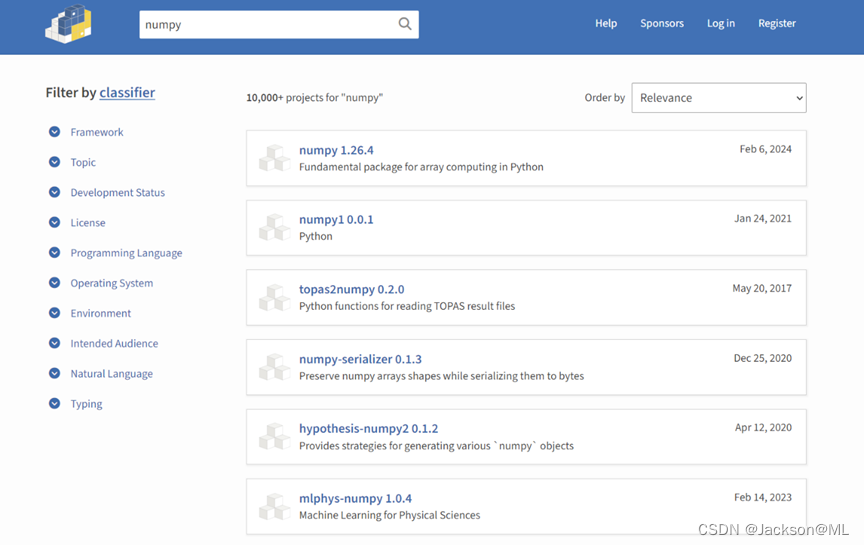864x545 pixels.
Task: Open the classifier link
Action: (127, 93)
